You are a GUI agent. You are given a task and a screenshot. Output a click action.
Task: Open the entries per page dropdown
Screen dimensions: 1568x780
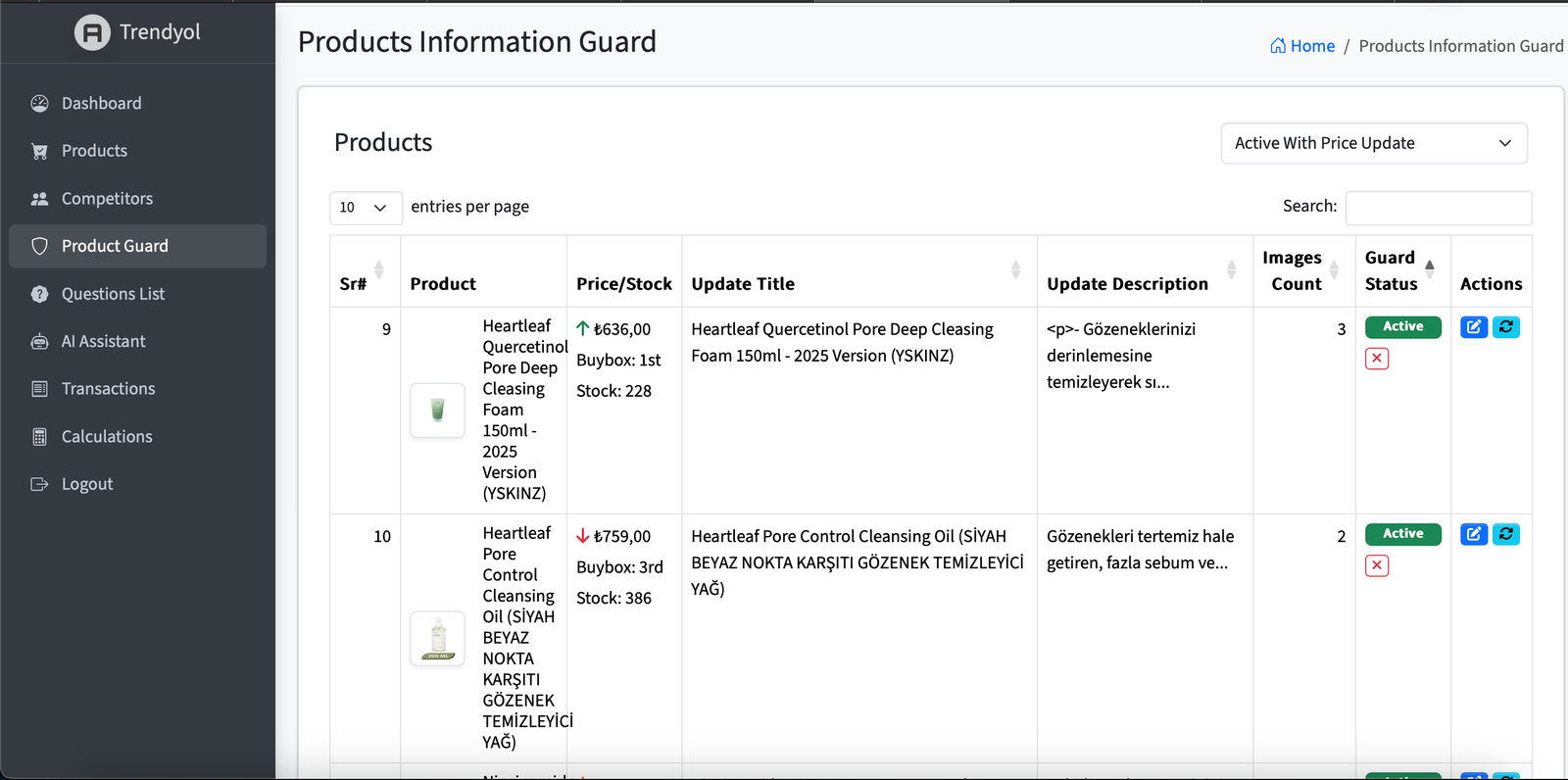(x=366, y=208)
